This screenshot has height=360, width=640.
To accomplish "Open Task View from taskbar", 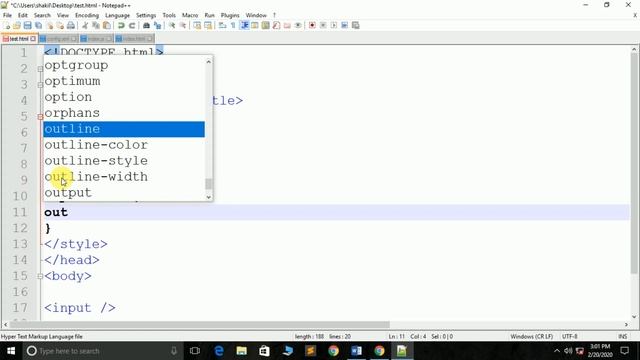I will 195,351.
